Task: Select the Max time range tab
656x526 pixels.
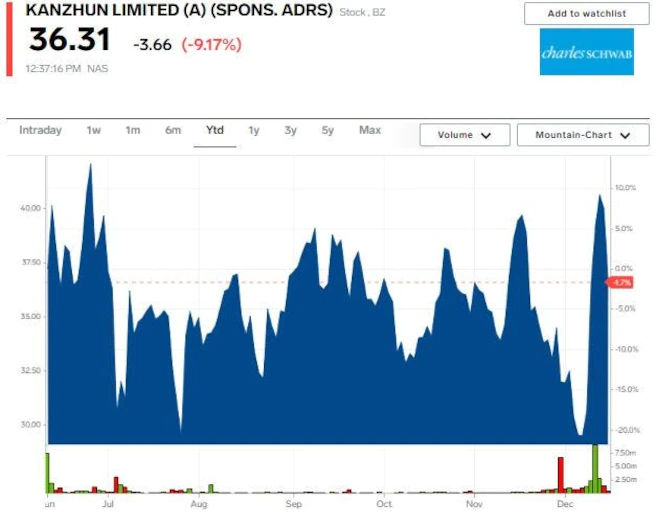Action: 370,130
